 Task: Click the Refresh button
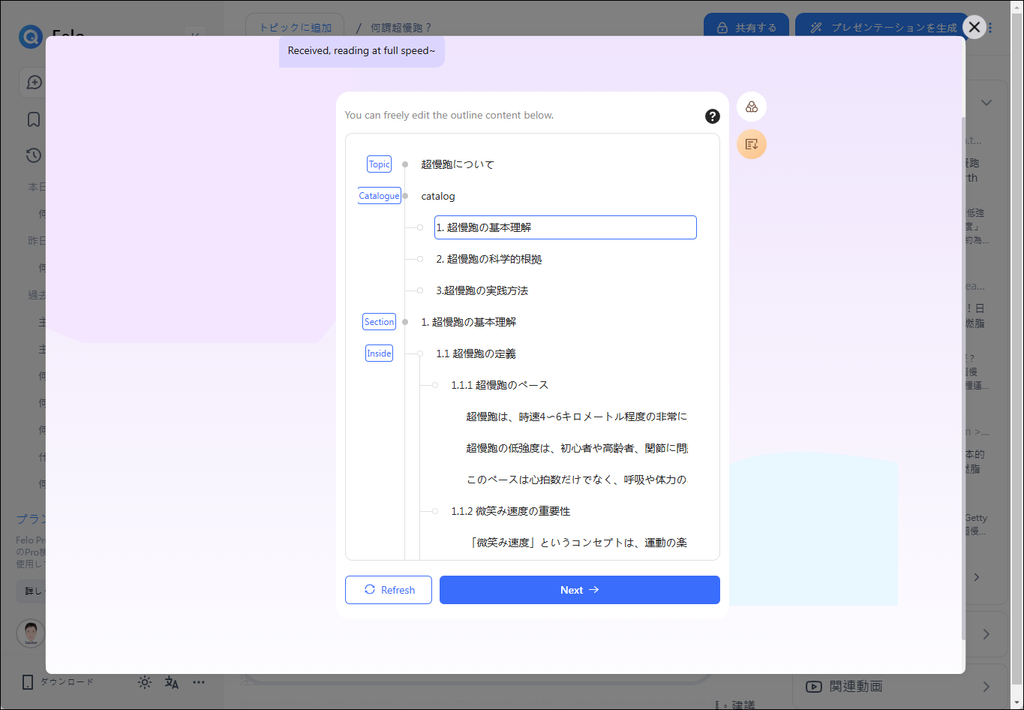389,590
